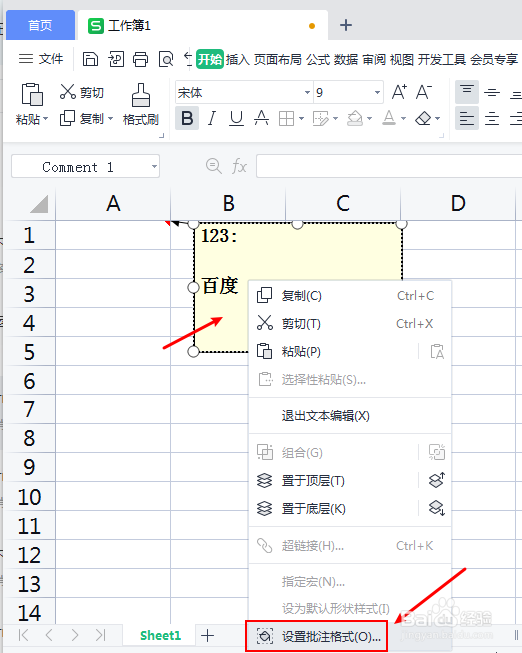
Task: Click the formula bar input field
Action: click(389, 166)
